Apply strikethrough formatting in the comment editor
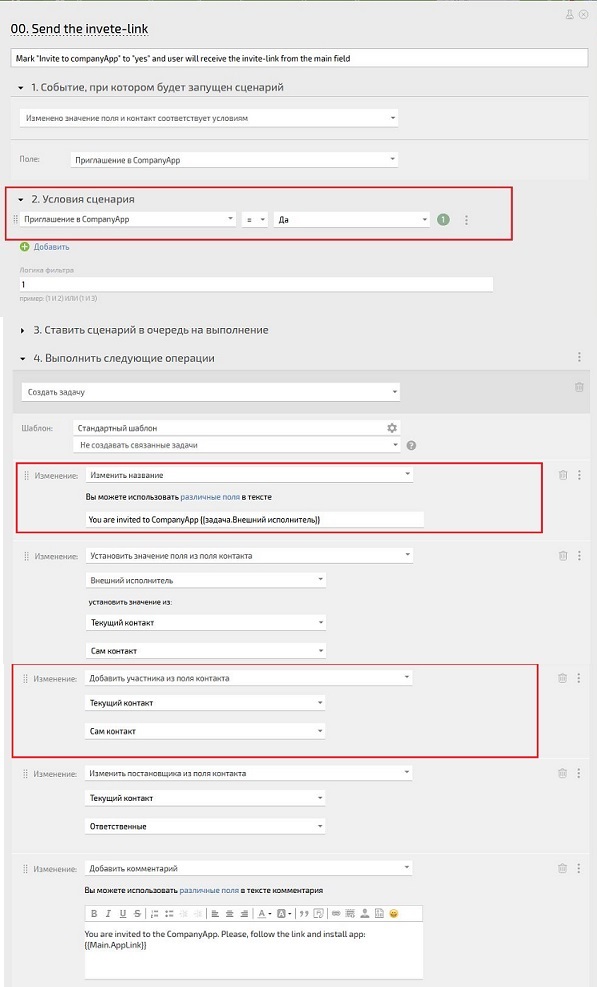The image size is (597, 987). click(x=137, y=913)
